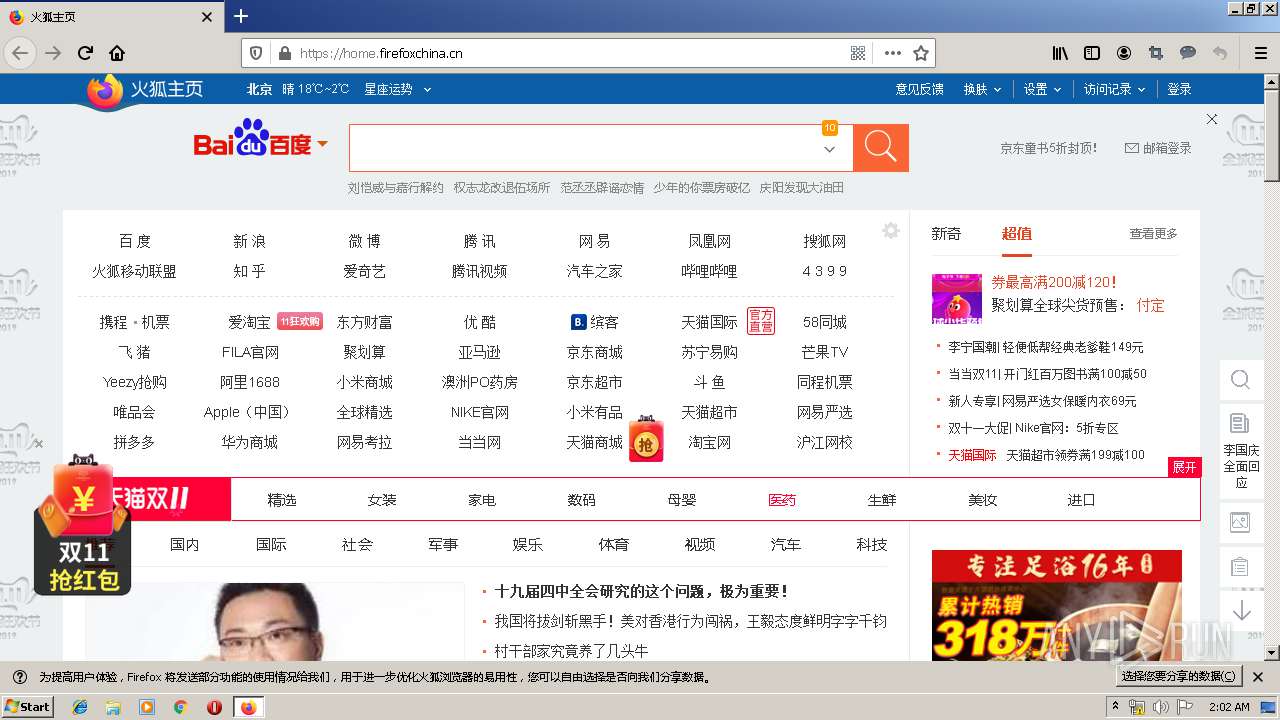Click the side panel image icon

(x=1240, y=521)
